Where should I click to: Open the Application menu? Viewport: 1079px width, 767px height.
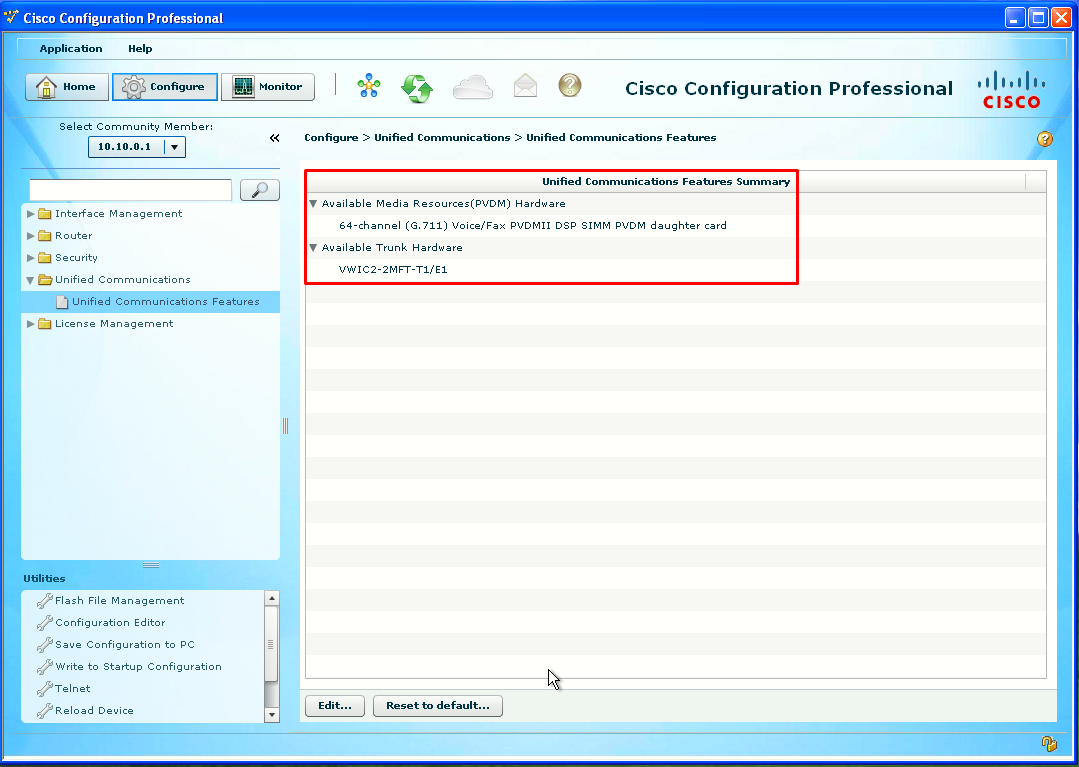(71, 48)
